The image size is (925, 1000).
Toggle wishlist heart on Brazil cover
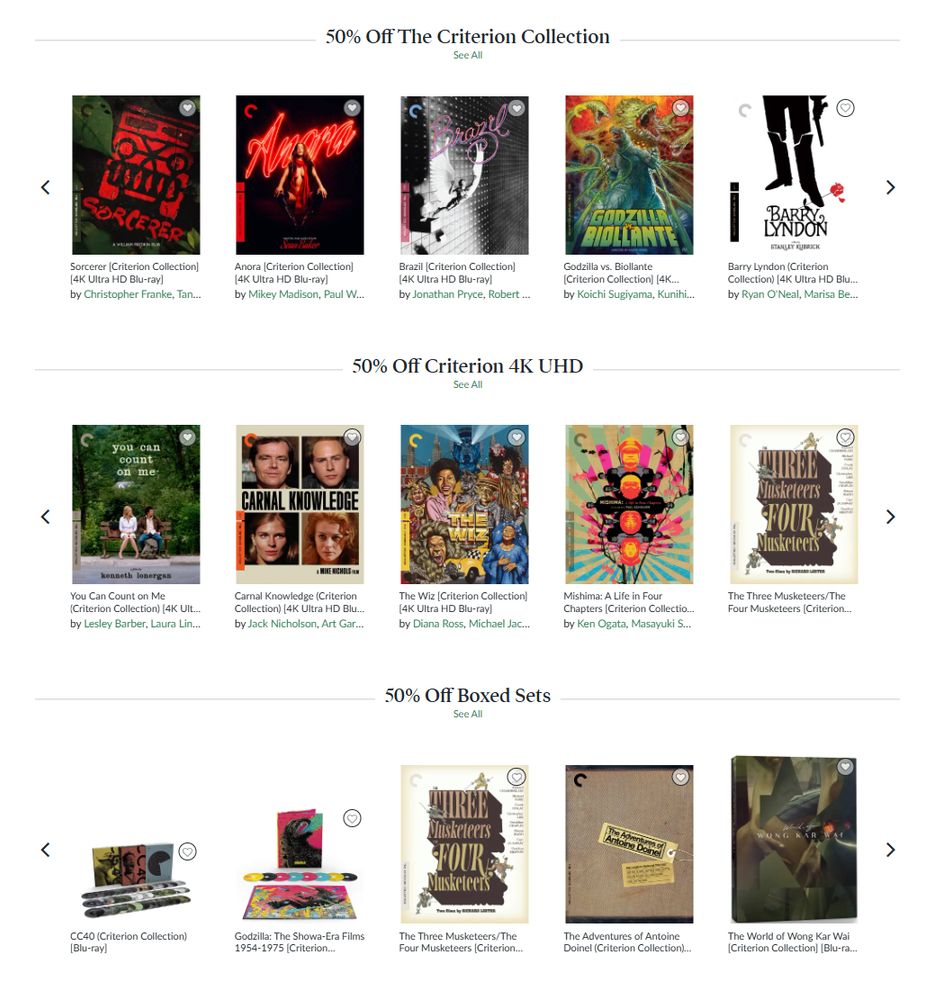(517, 108)
